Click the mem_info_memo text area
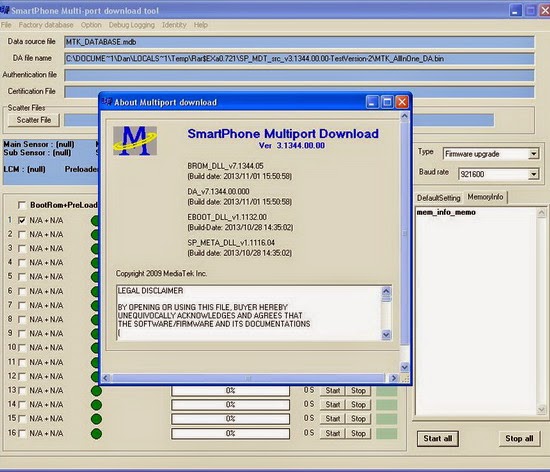Image resolution: width=550 pixels, height=472 pixels. pyautogui.click(x=476, y=311)
